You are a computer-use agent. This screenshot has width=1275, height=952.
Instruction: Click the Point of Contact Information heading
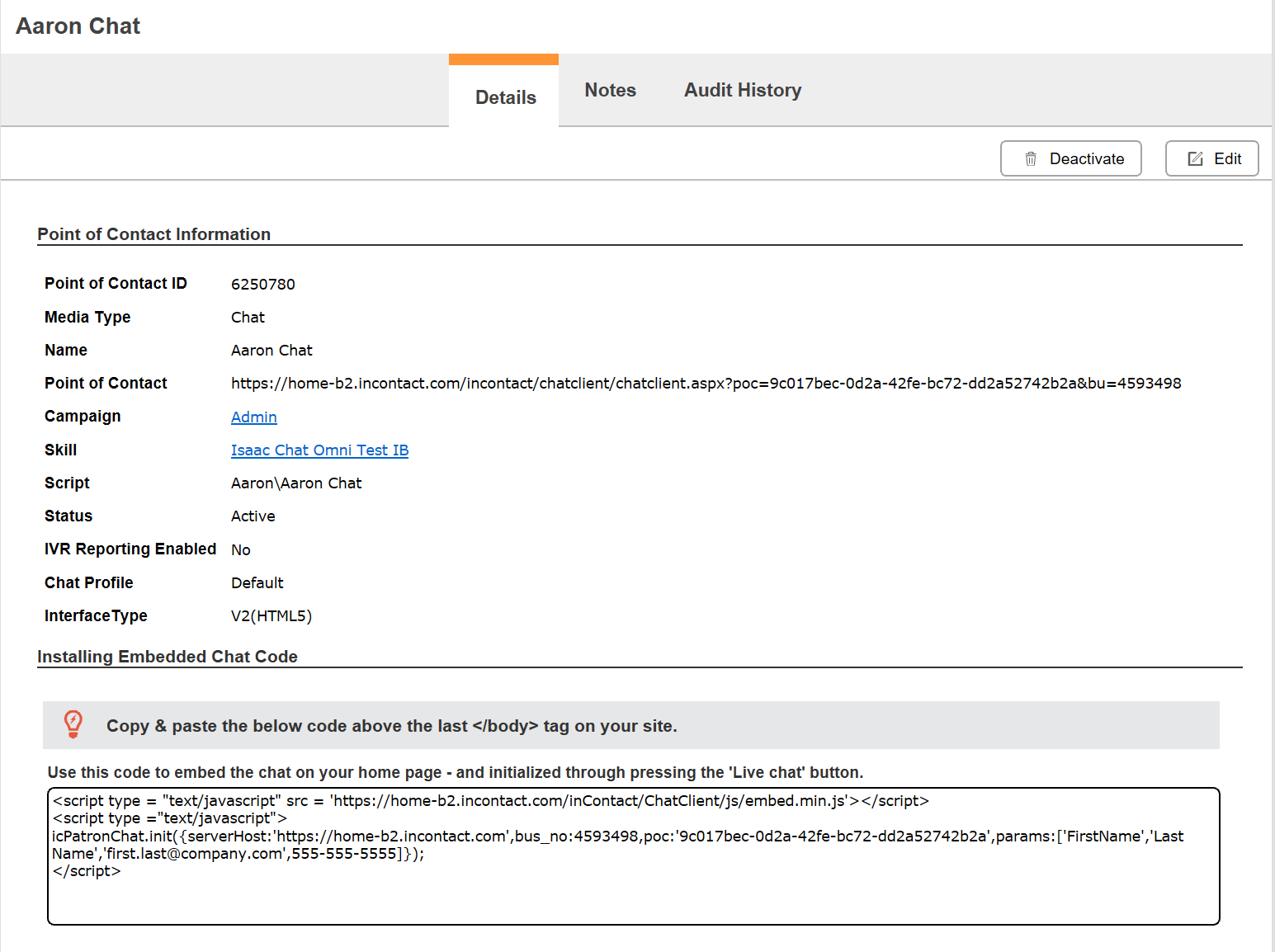pos(153,234)
